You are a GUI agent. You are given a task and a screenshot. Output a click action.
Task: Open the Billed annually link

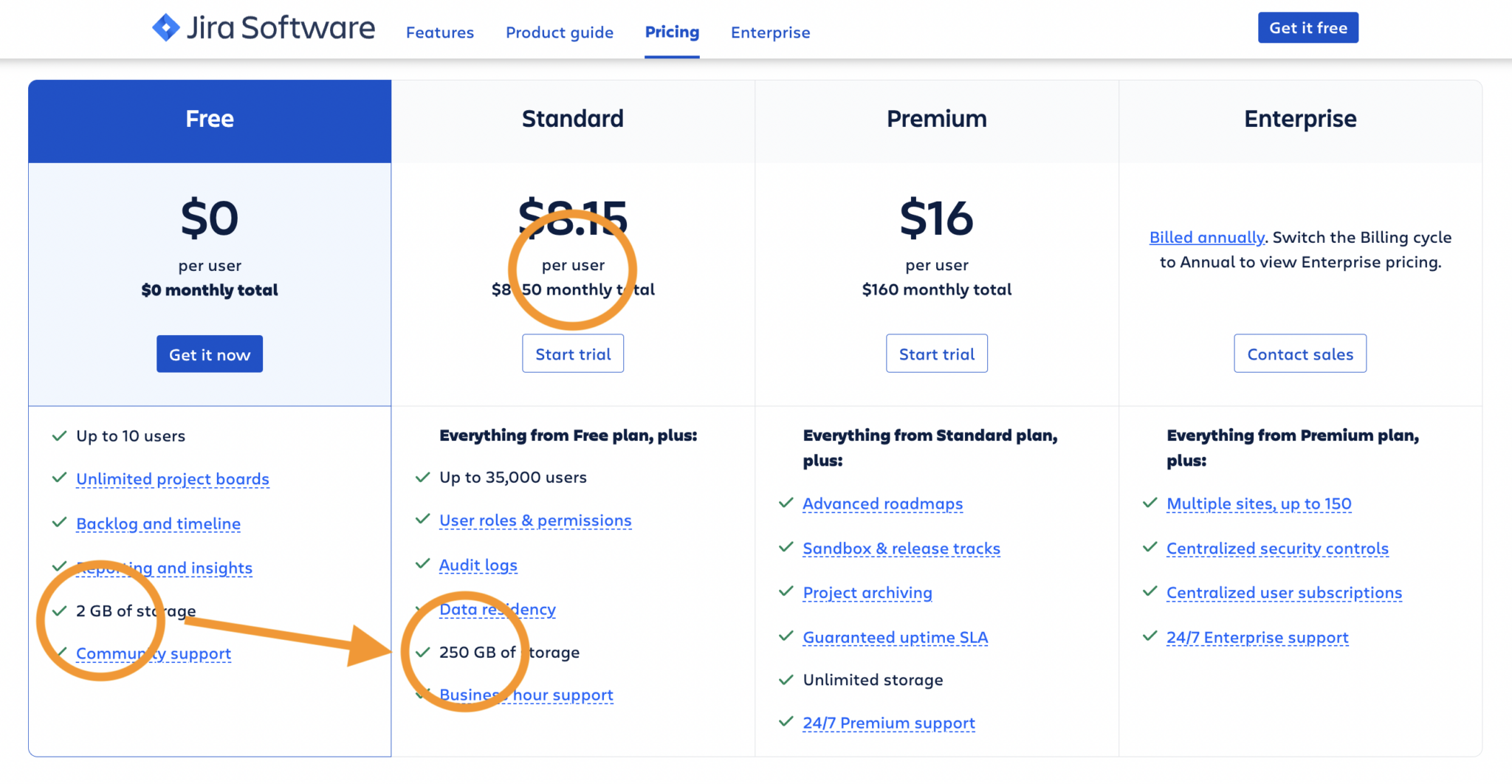pyautogui.click(x=1206, y=237)
